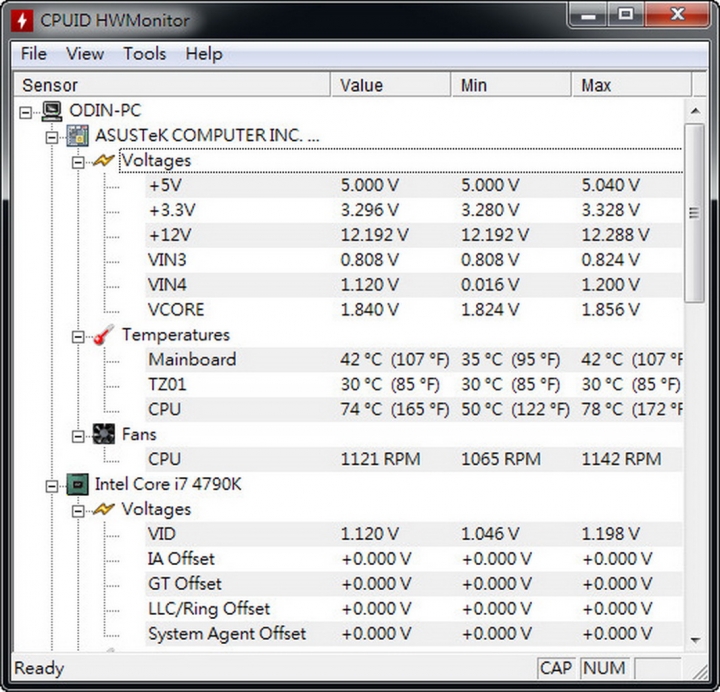Select the ASUSTeK COMPUTER INC. label
The image size is (720, 692).
coord(207,135)
